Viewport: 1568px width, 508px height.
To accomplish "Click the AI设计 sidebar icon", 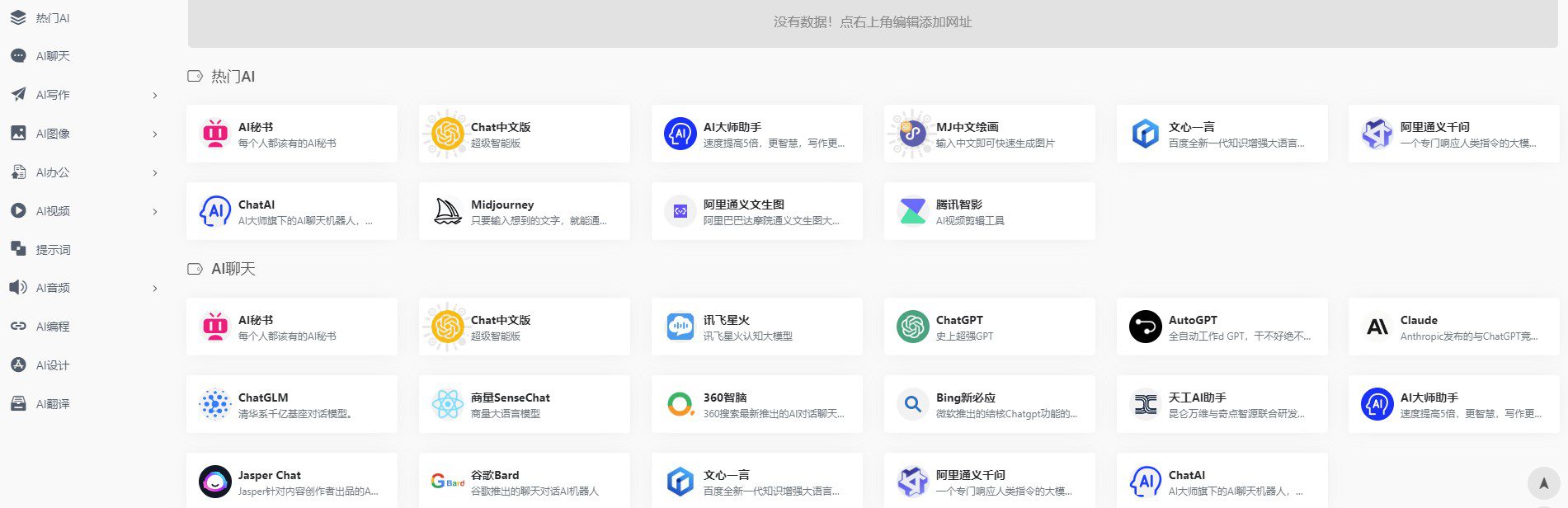I will point(18,365).
